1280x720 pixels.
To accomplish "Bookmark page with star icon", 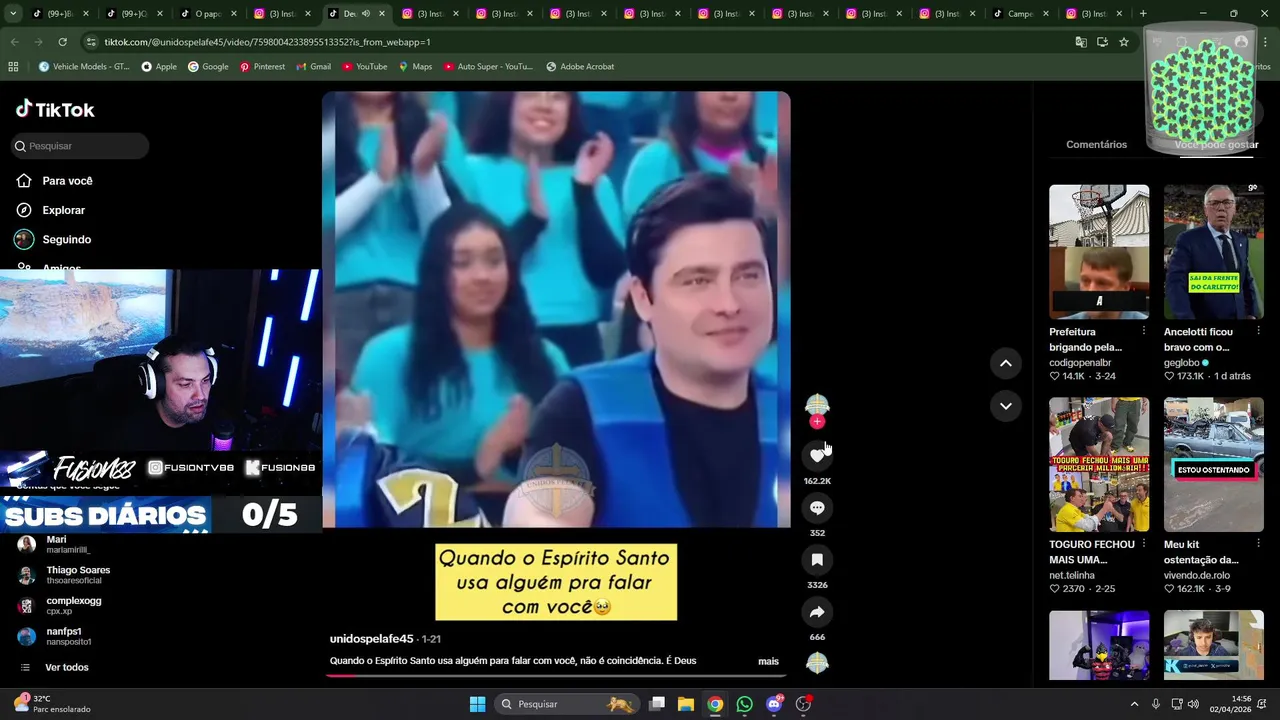I will [x=1124, y=42].
